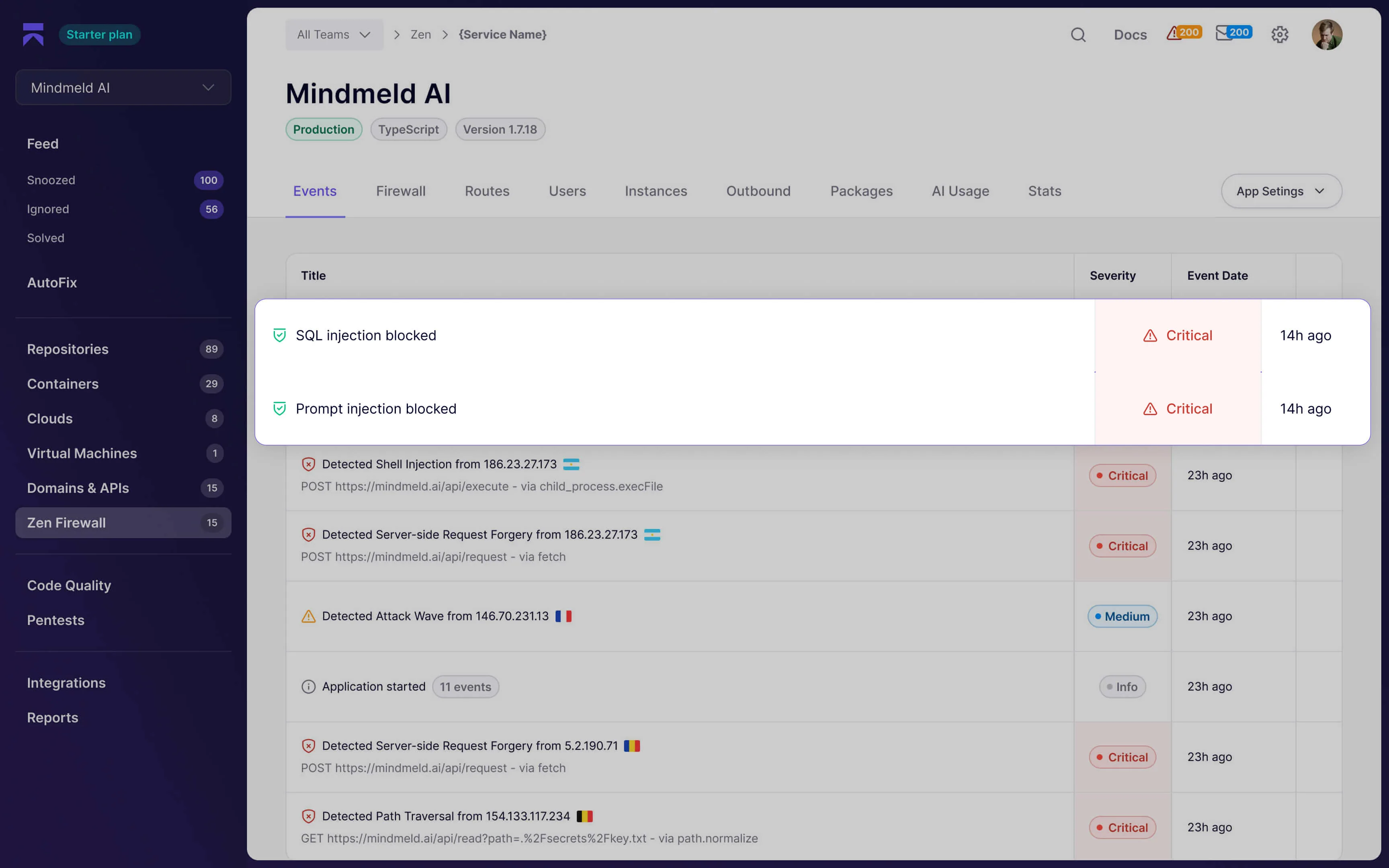The width and height of the screenshot is (1389, 868).
Task: Open the All Teams dropdown
Action: tap(334, 35)
